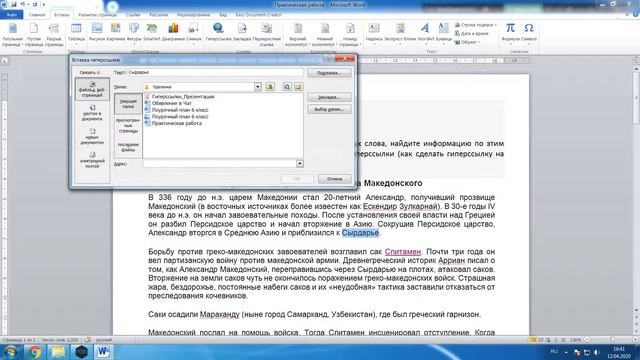Viewport: 640px width, 360px height.
Task: Select link to местом в документе option
Action: coord(92,113)
